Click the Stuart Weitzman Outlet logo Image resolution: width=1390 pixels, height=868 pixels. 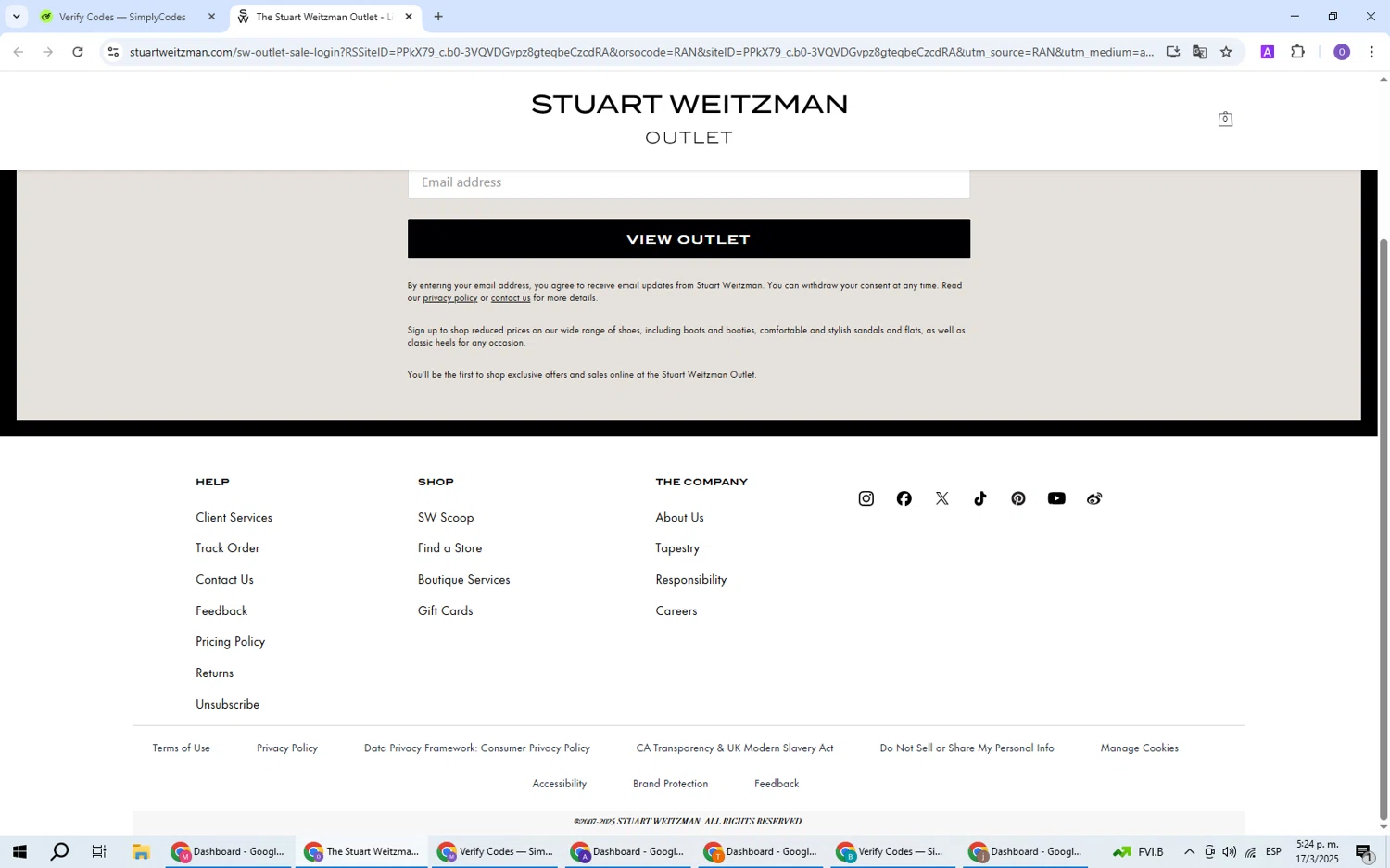click(689, 119)
